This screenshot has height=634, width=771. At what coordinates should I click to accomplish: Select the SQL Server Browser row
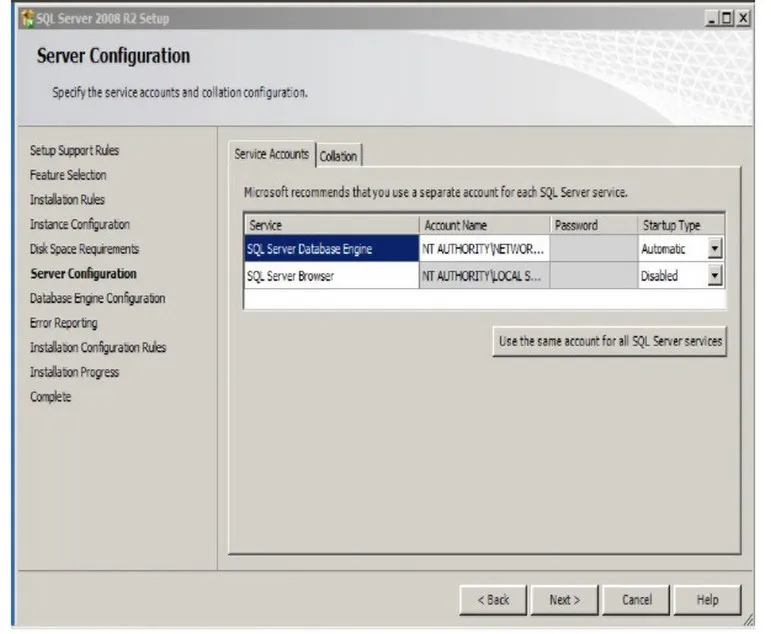pyautogui.click(x=331, y=275)
